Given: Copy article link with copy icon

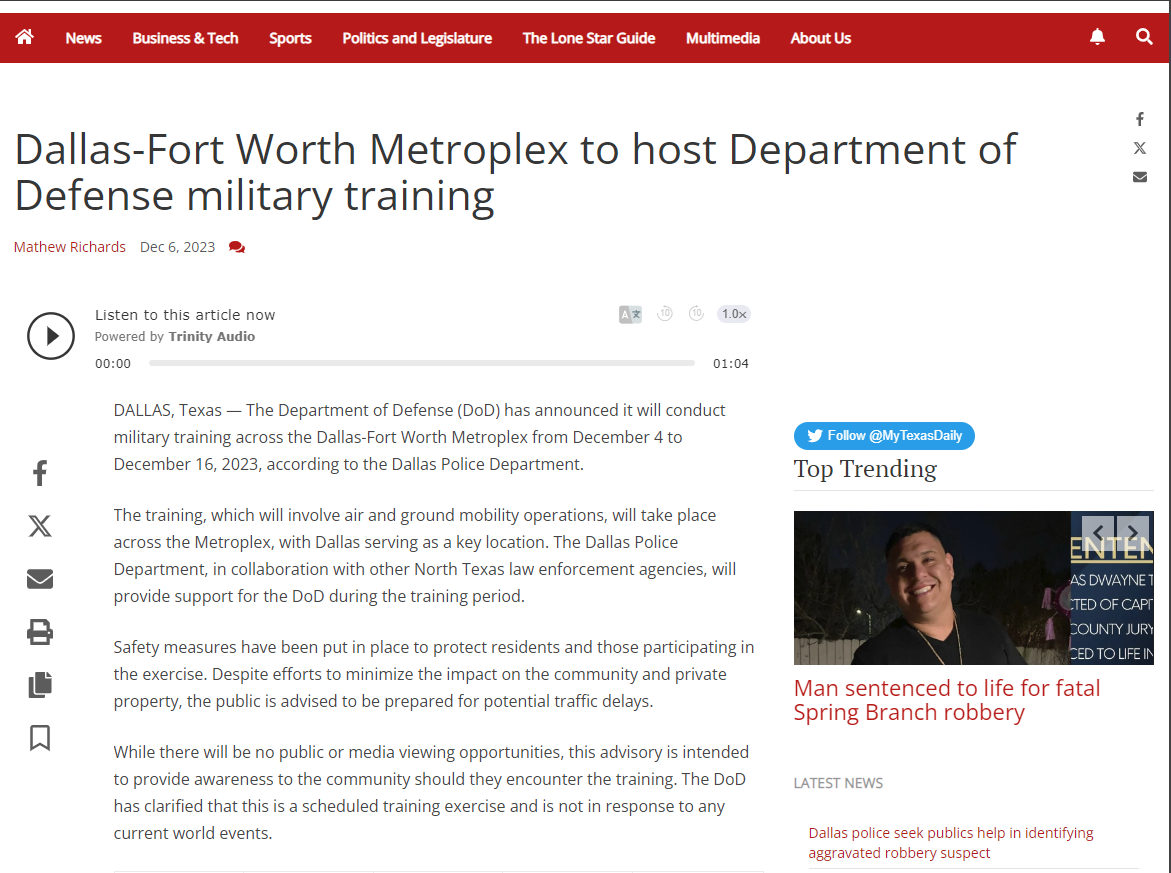Looking at the screenshot, I should 40,685.
